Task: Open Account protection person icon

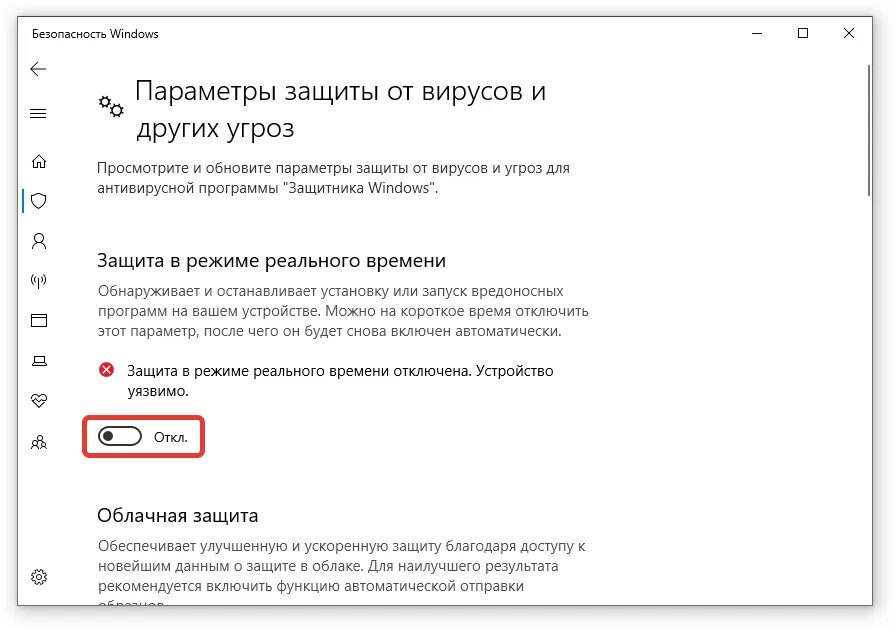Action: [39, 241]
